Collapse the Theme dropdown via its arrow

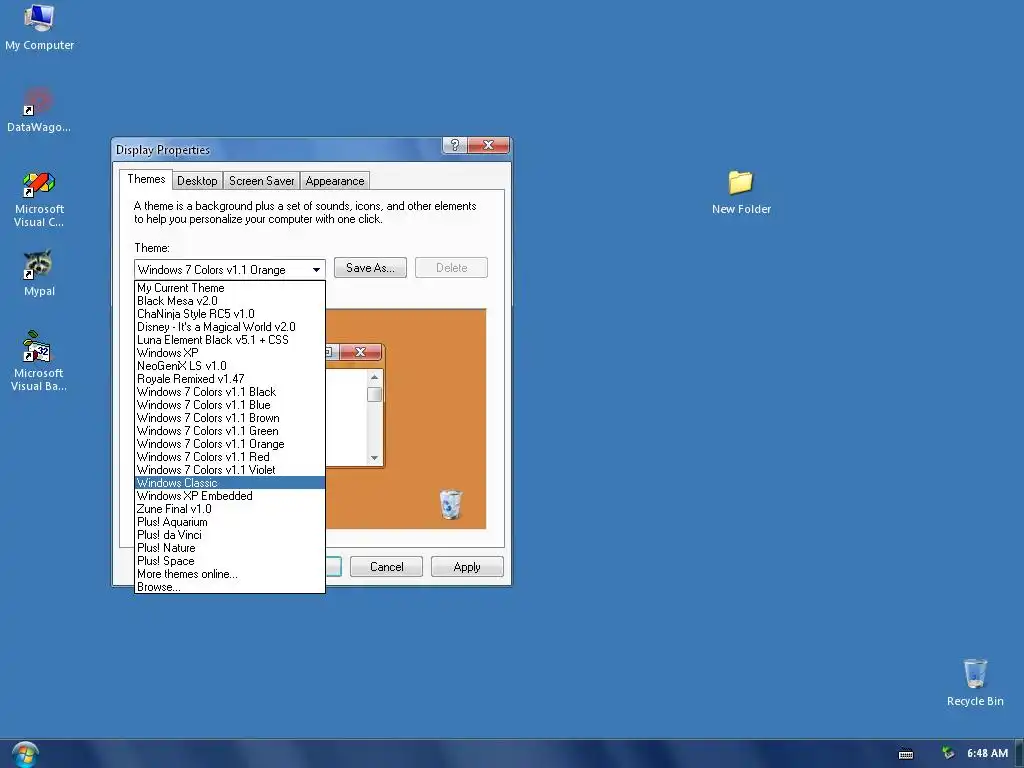tap(316, 270)
